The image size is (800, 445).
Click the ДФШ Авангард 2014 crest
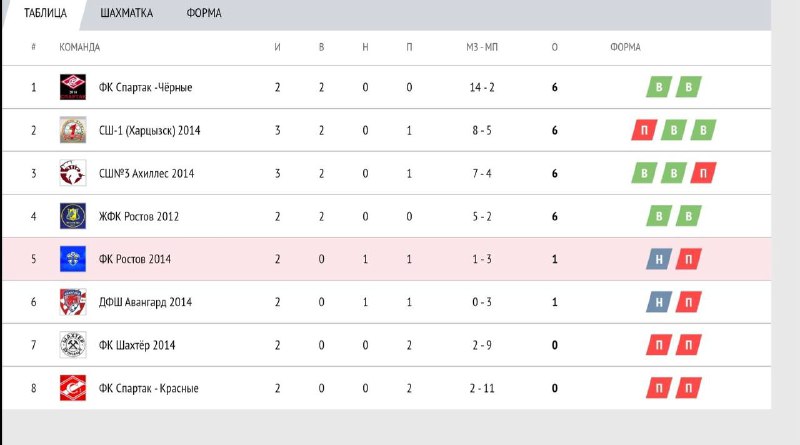(x=73, y=302)
